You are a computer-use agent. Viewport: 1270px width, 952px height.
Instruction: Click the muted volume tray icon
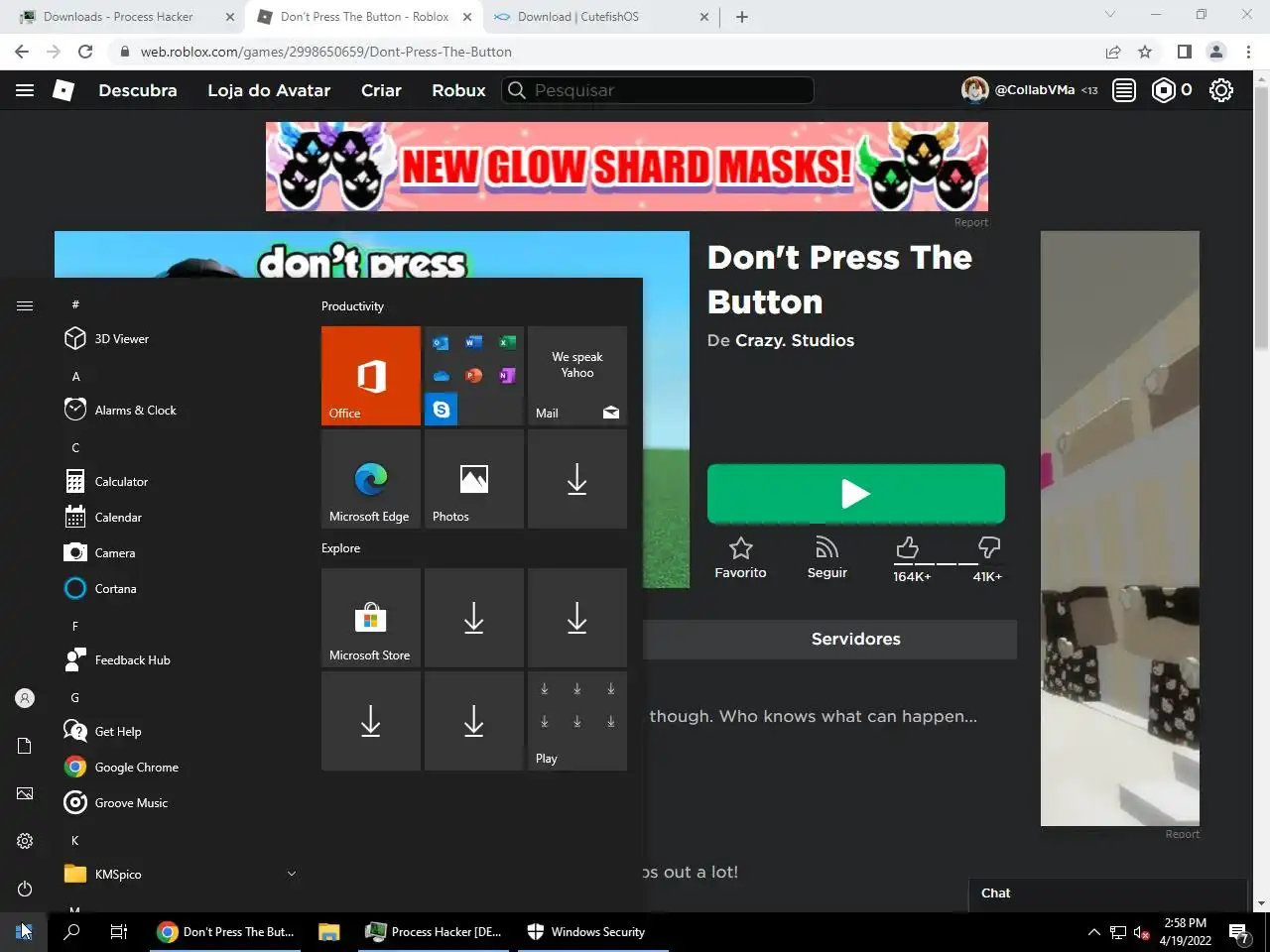pyautogui.click(x=1141, y=932)
